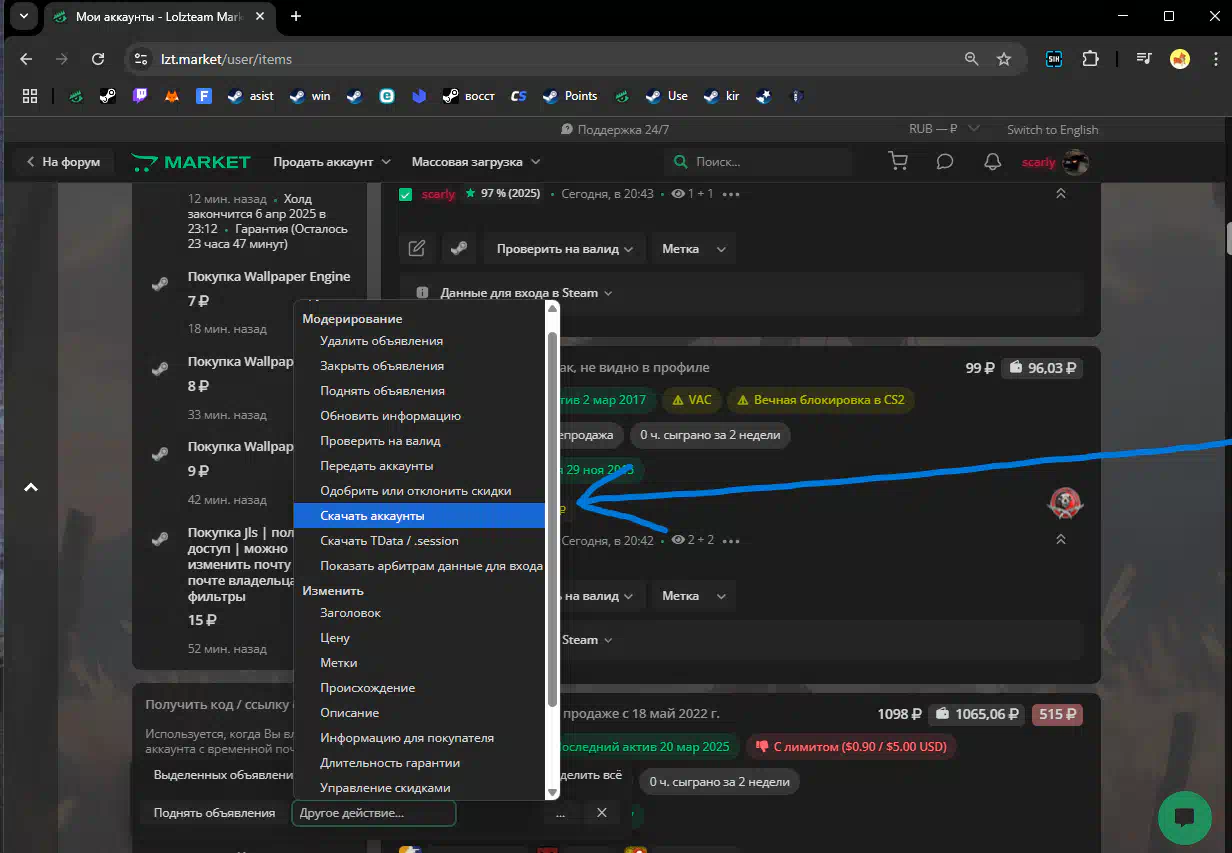Open the blue F bookmark icon
This screenshot has height=853, width=1232.
(x=204, y=96)
